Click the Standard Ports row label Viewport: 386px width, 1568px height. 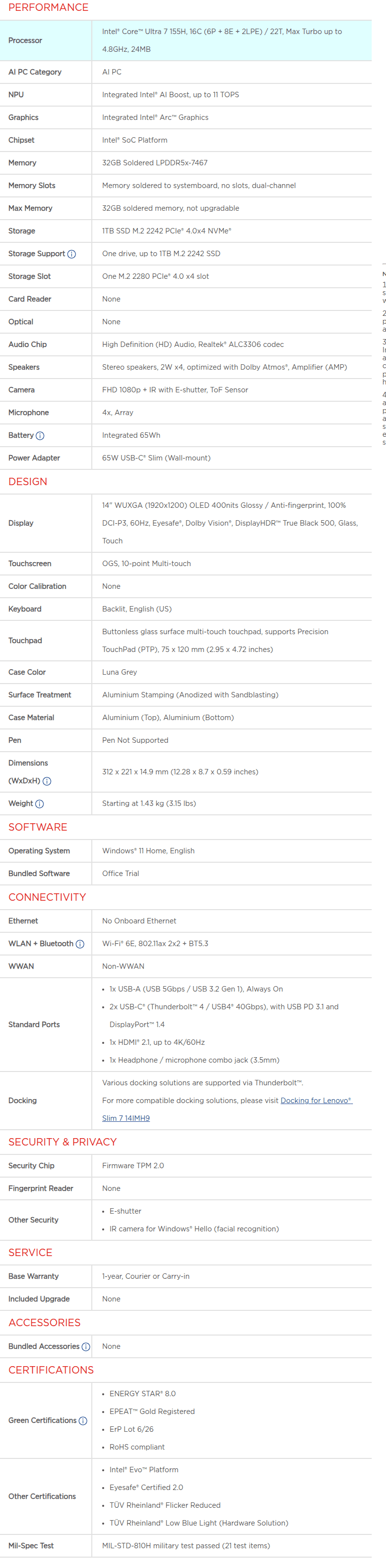pyautogui.click(x=34, y=1025)
